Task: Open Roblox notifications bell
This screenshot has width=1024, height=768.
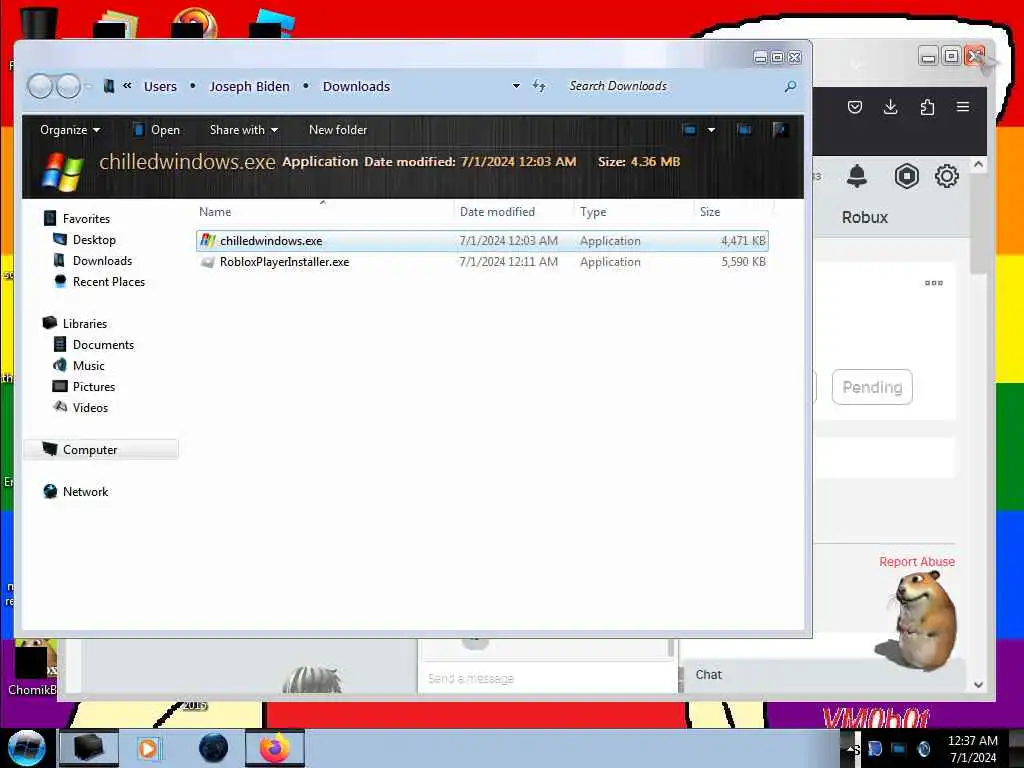Action: [856, 176]
